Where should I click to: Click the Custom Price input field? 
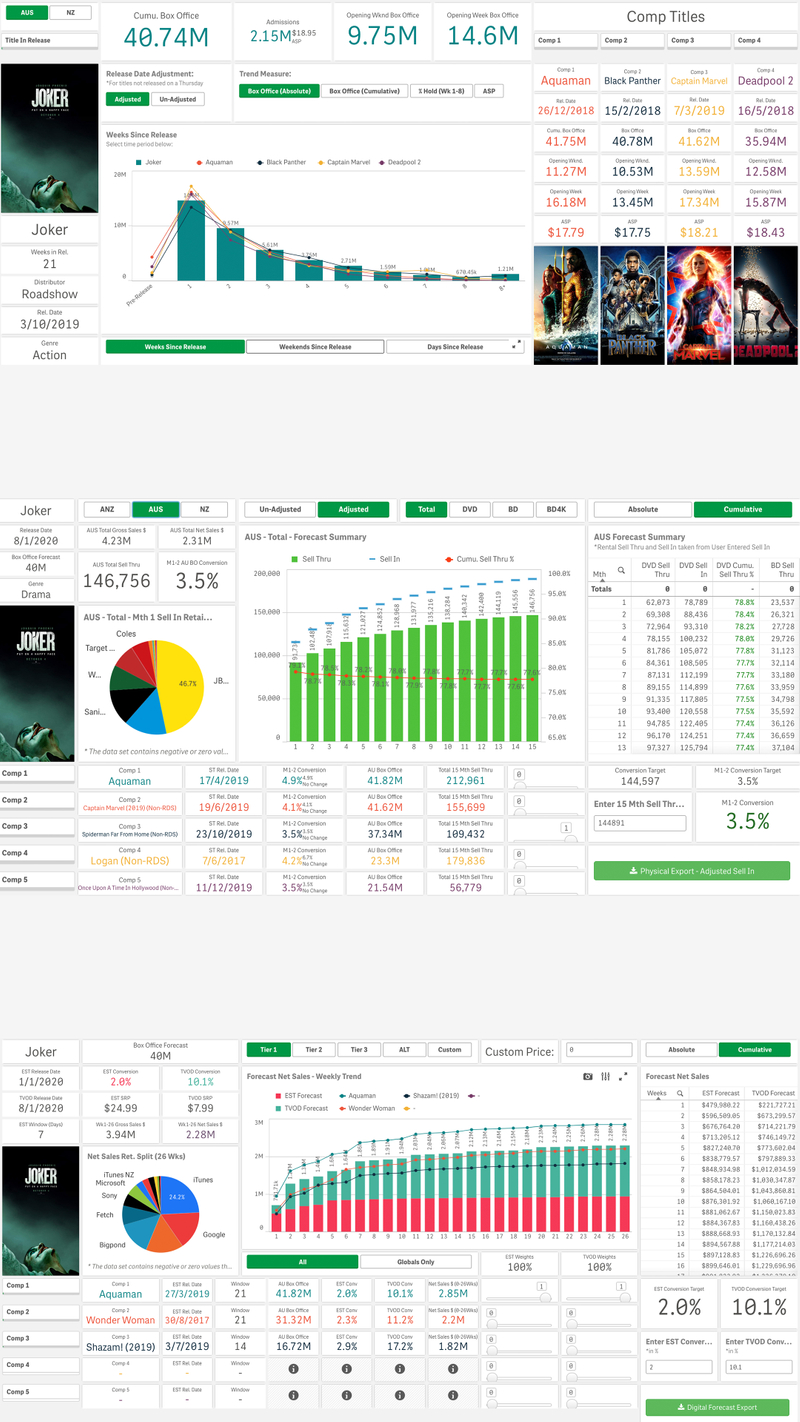[599, 1051]
